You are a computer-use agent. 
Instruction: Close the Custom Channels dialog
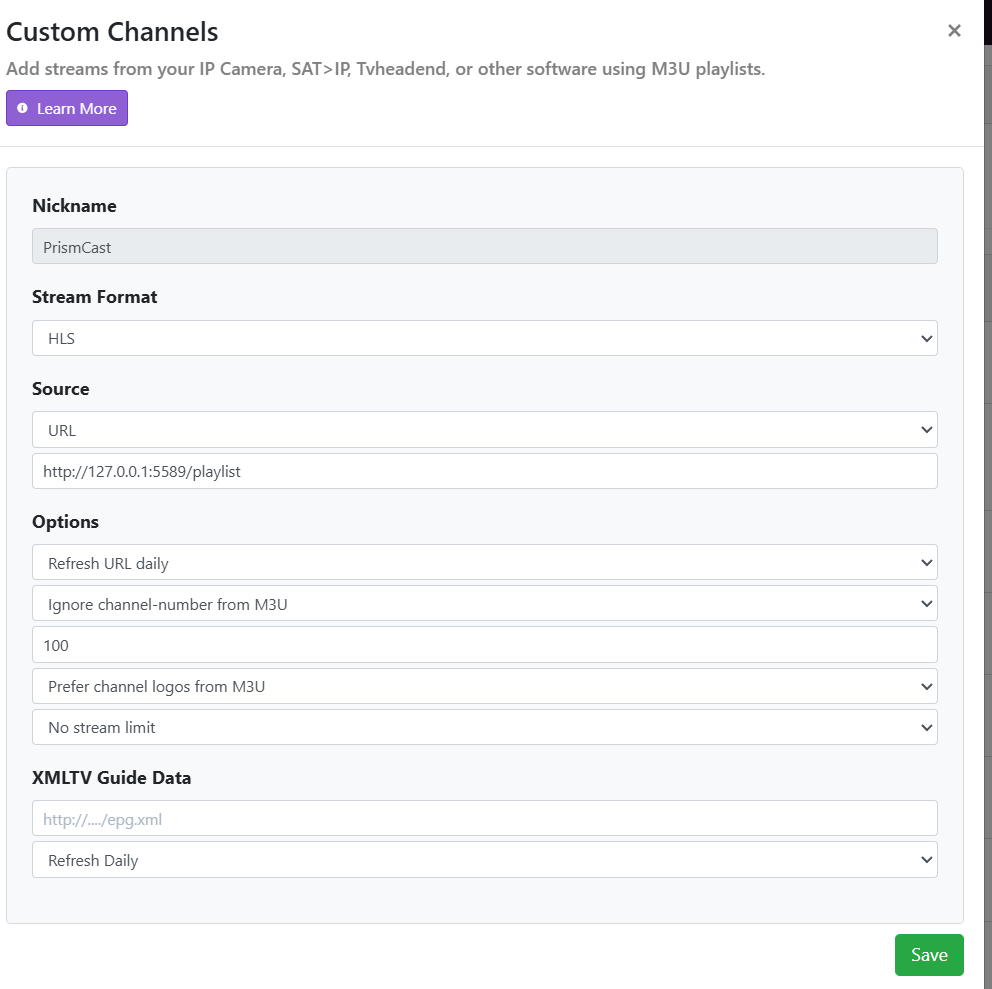coord(954,31)
